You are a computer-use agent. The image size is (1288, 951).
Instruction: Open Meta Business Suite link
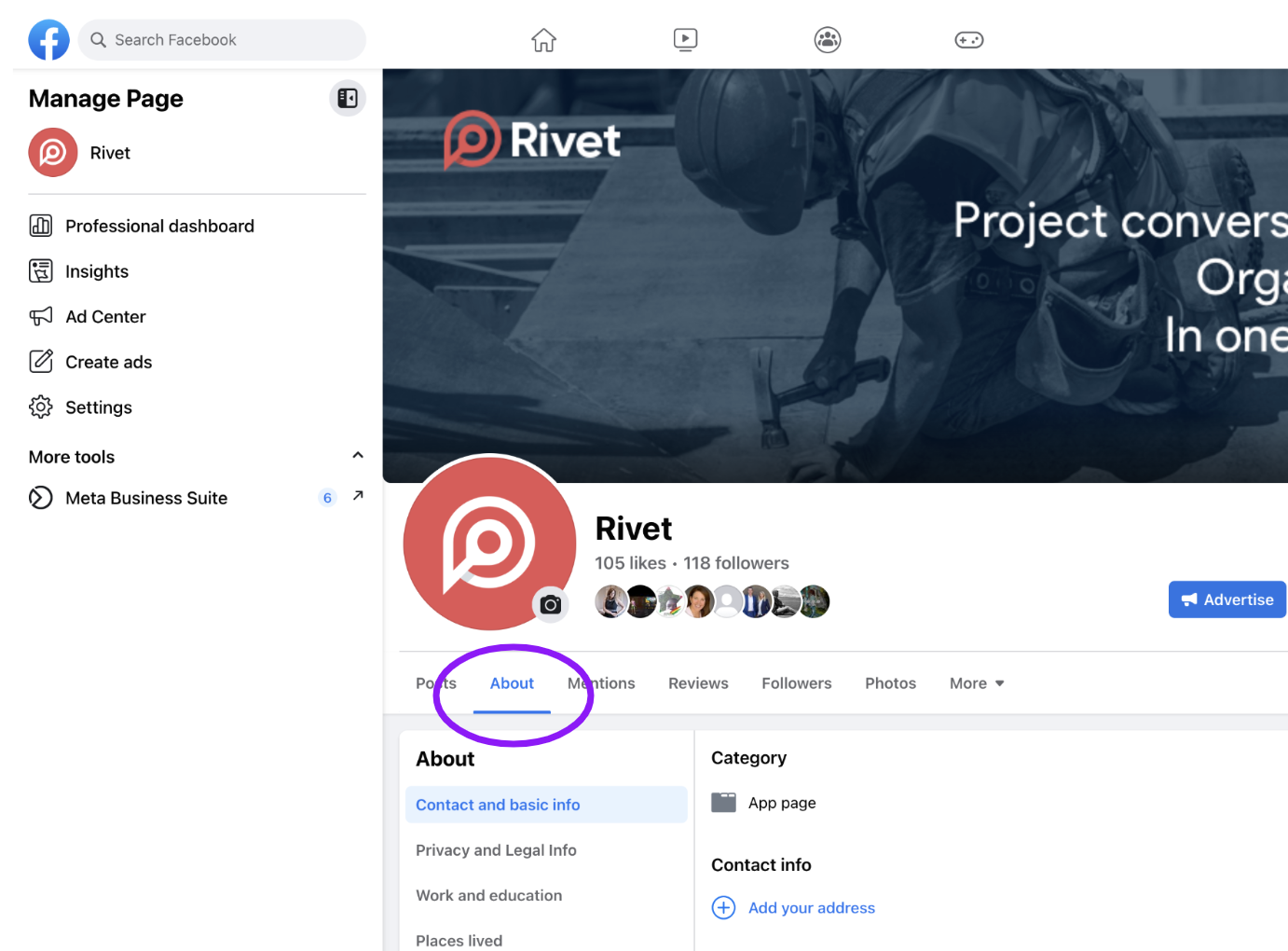[x=146, y=498]
